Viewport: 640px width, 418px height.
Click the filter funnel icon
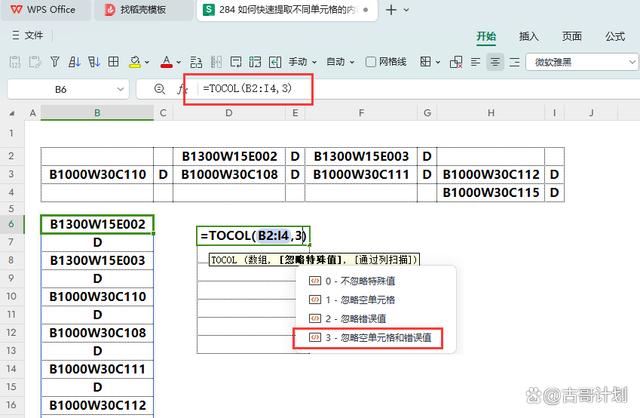[54, 62]
